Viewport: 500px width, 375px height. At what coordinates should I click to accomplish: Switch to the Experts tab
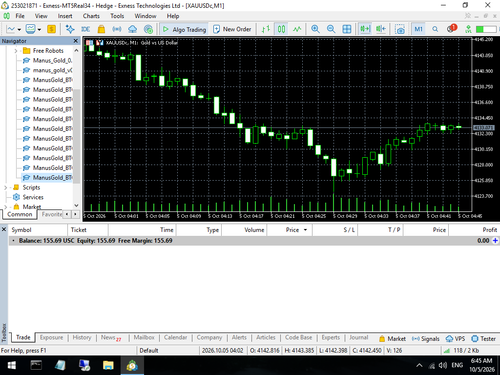tap(331, 337)
